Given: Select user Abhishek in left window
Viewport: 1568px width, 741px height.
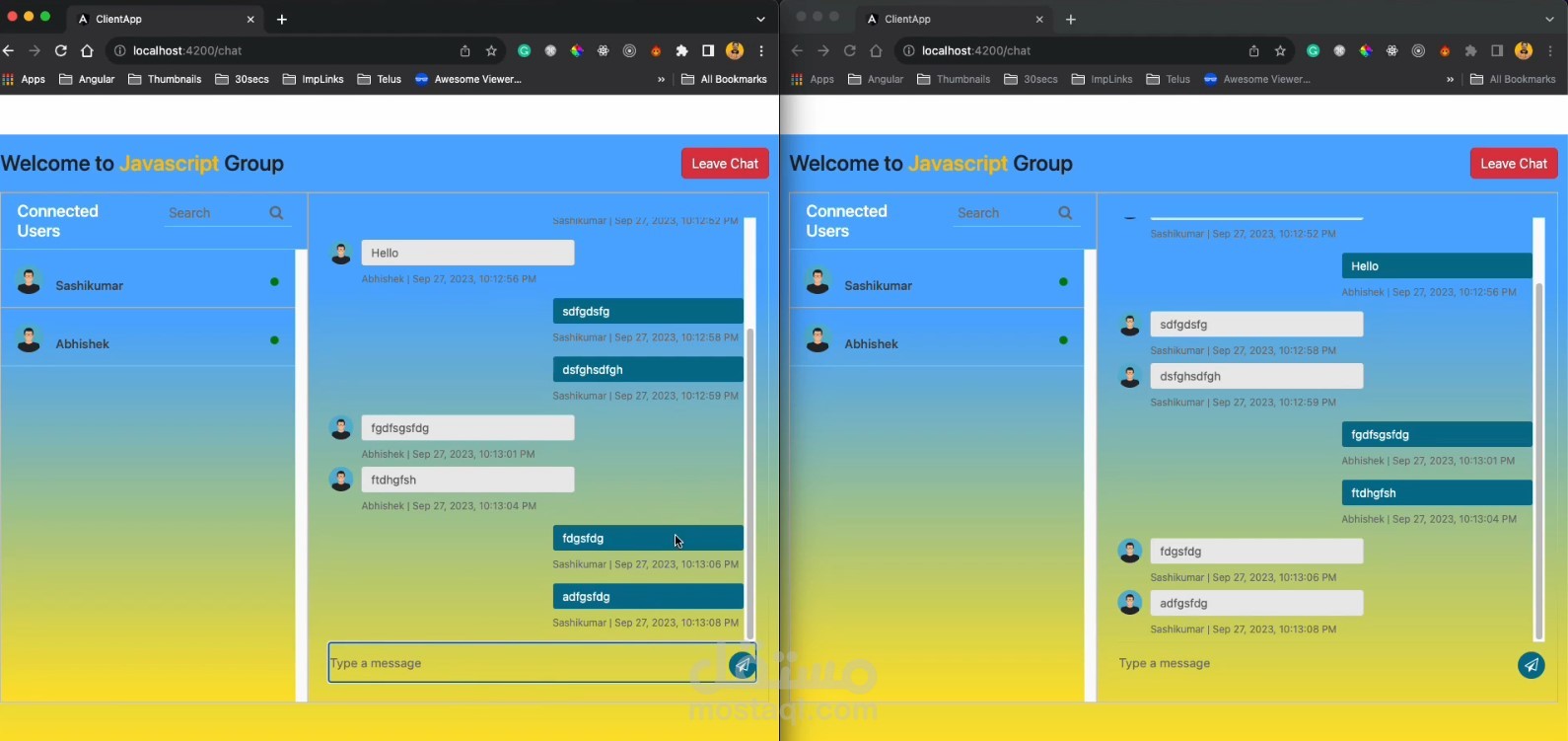Looking at the screenshot, I should tap(148, 338).
